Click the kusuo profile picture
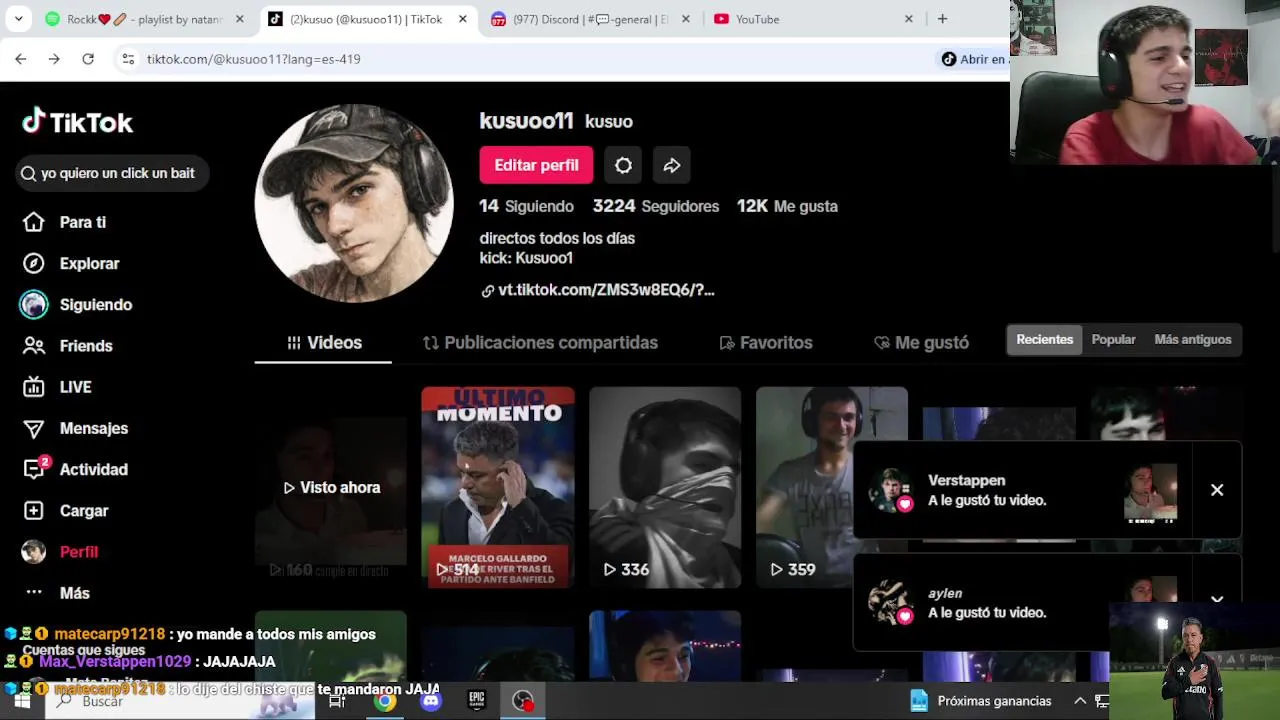1280x720 pixels. click(354, 203)
